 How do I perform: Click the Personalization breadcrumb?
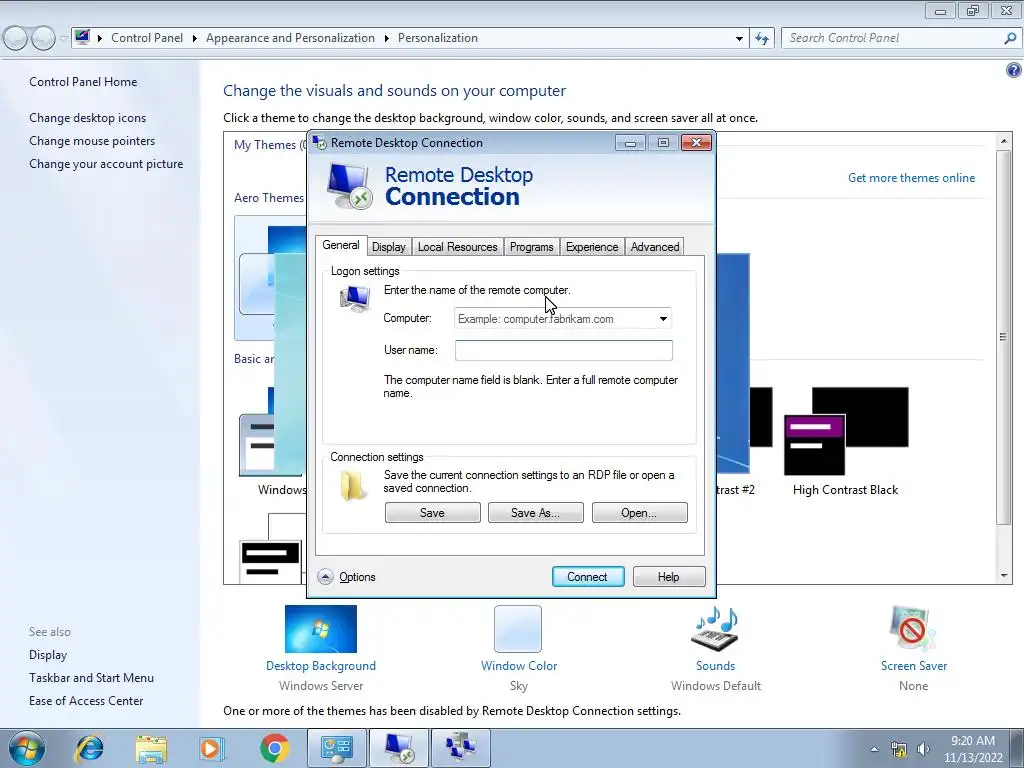click(438, 38)
